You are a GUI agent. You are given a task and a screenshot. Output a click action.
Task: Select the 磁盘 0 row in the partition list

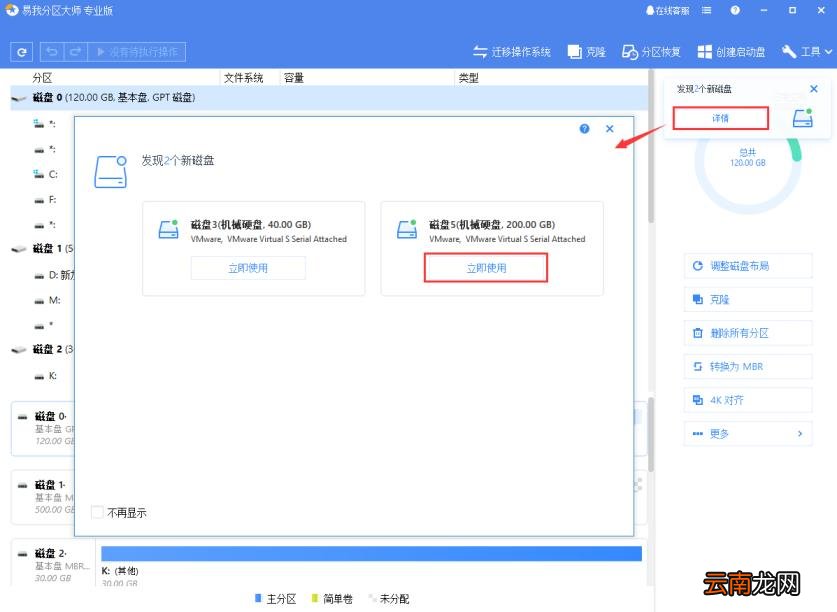pos(329,98)
